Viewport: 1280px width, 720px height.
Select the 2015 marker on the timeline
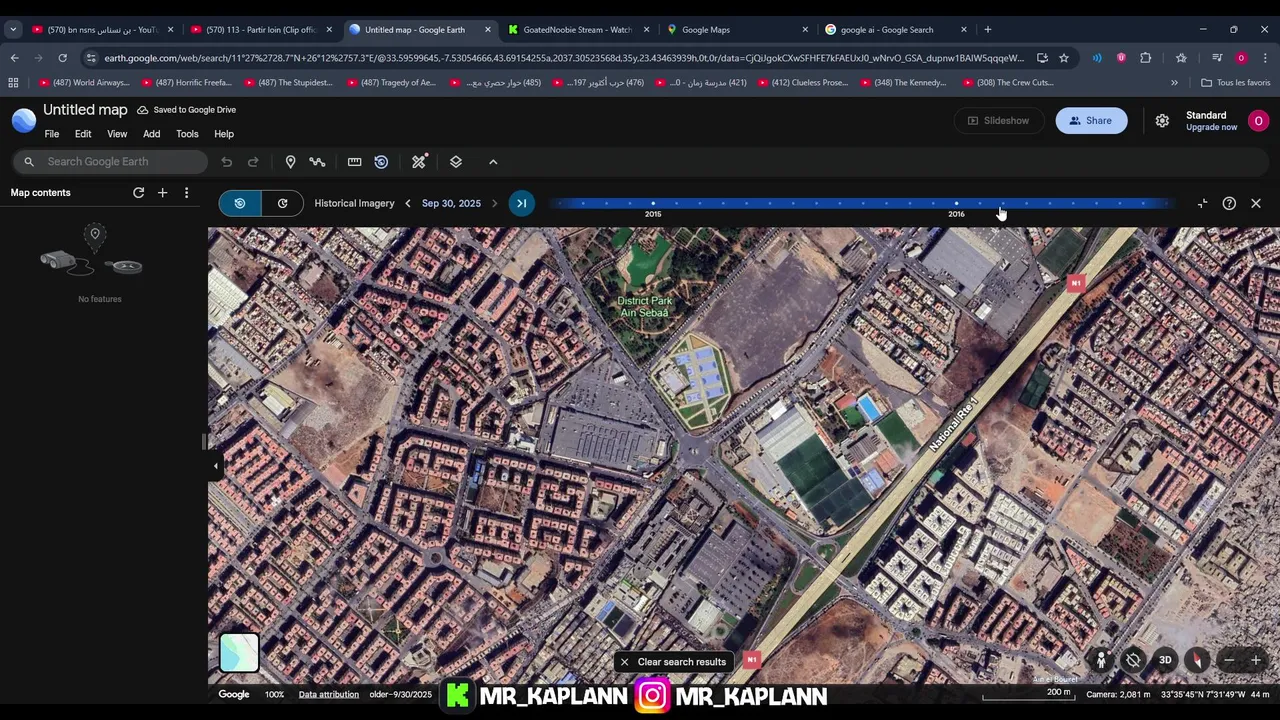coord(653,204)
